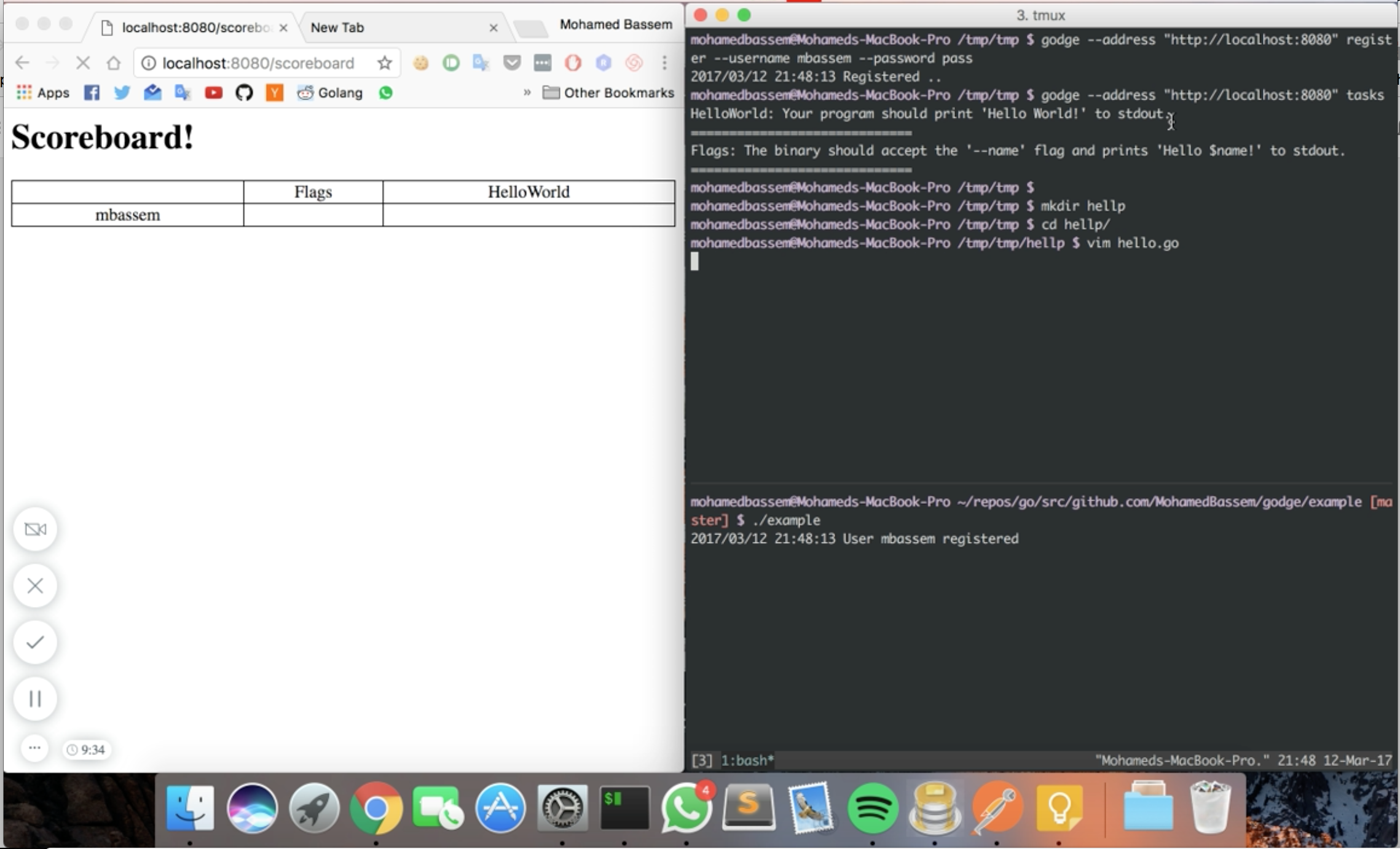Stop page loading with X button

83,63
